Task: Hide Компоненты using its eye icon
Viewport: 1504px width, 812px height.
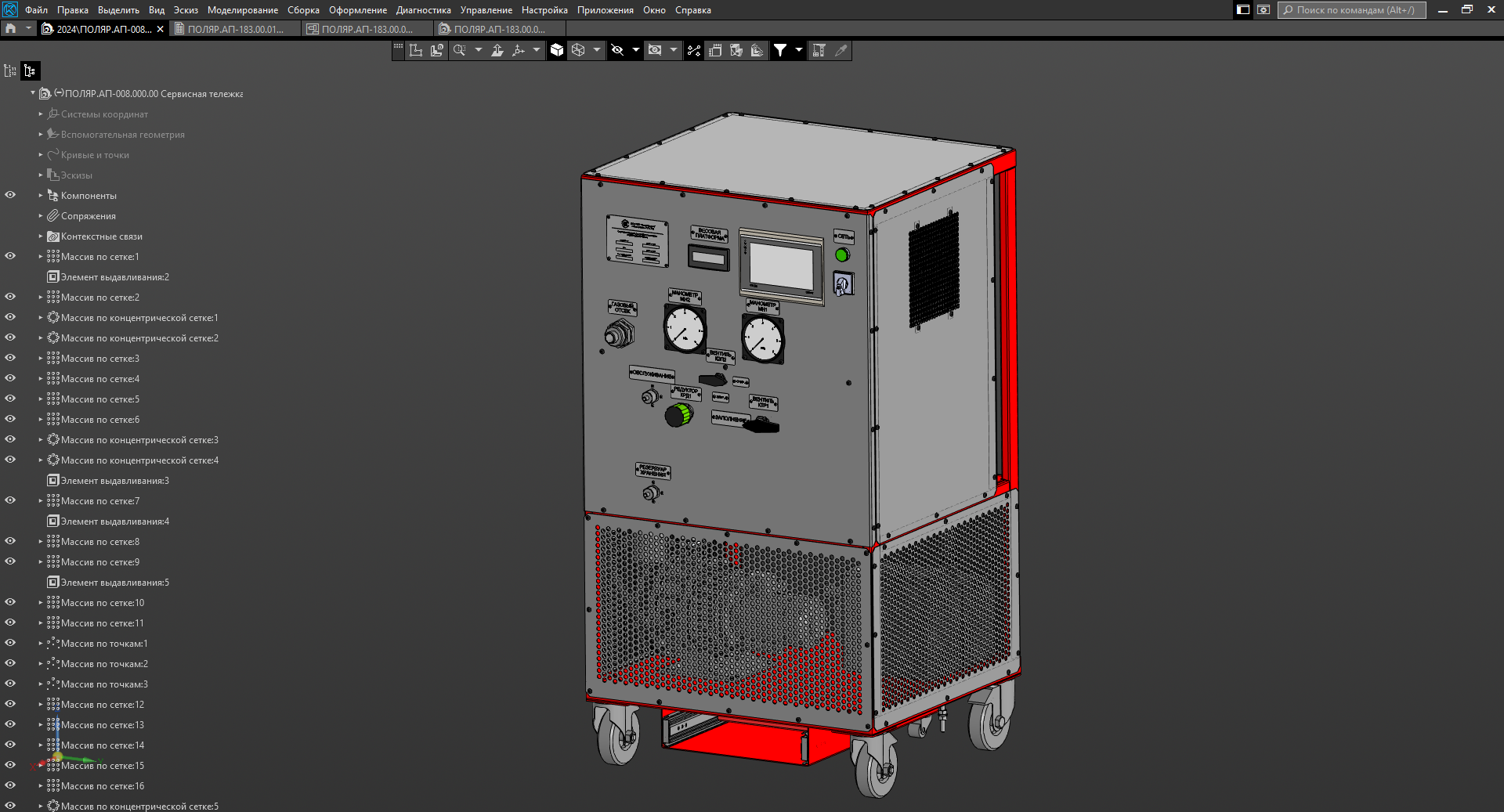Action: click(x=10, y=195)
